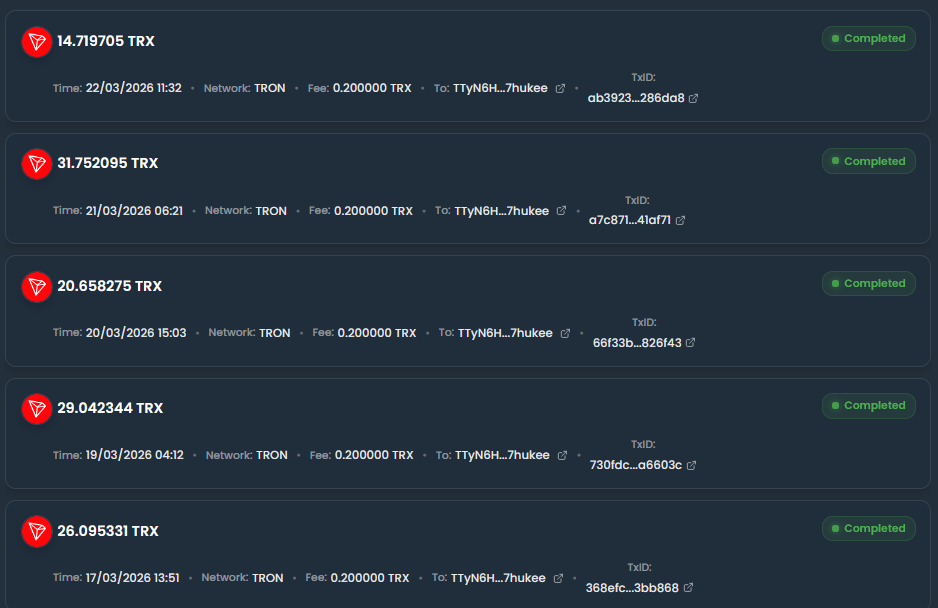The width and height of the screenshot is (938, 608).
Task: Open external link icon beside TxID ab3923...286da8
Action: click(693, 98)
